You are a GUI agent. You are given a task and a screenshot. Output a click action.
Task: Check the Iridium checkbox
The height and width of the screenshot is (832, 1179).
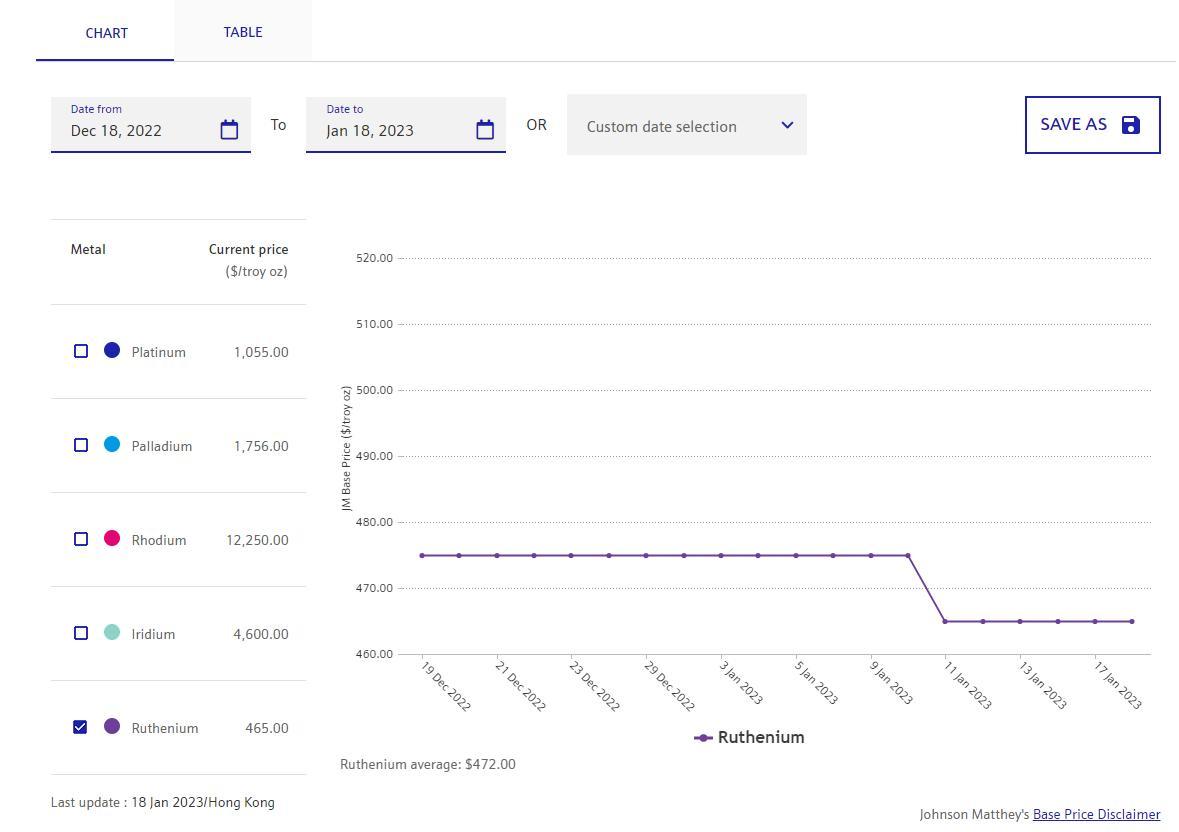click(81, 633)
